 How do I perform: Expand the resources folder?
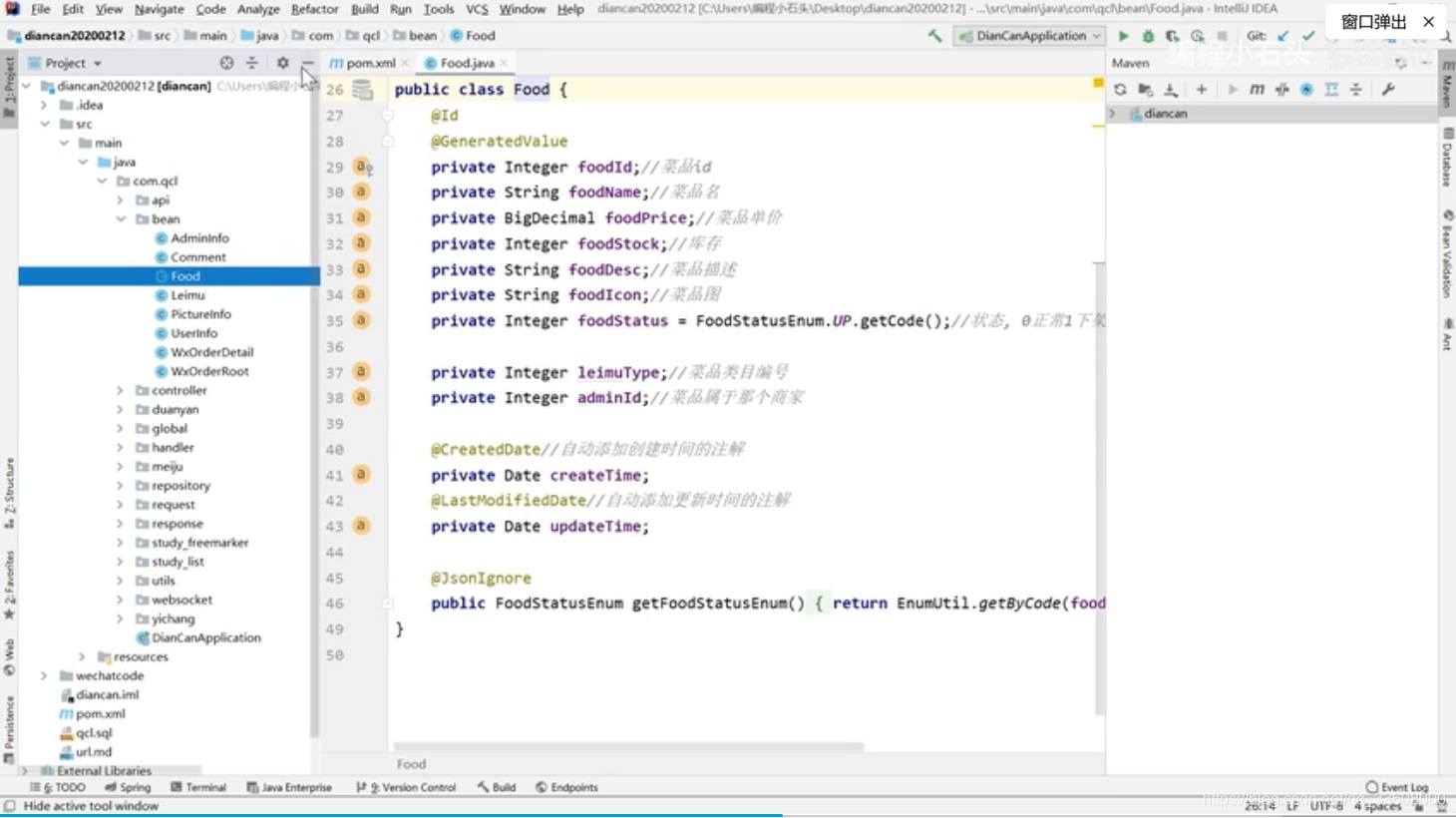pyautogui.click(x=83, y=657)
